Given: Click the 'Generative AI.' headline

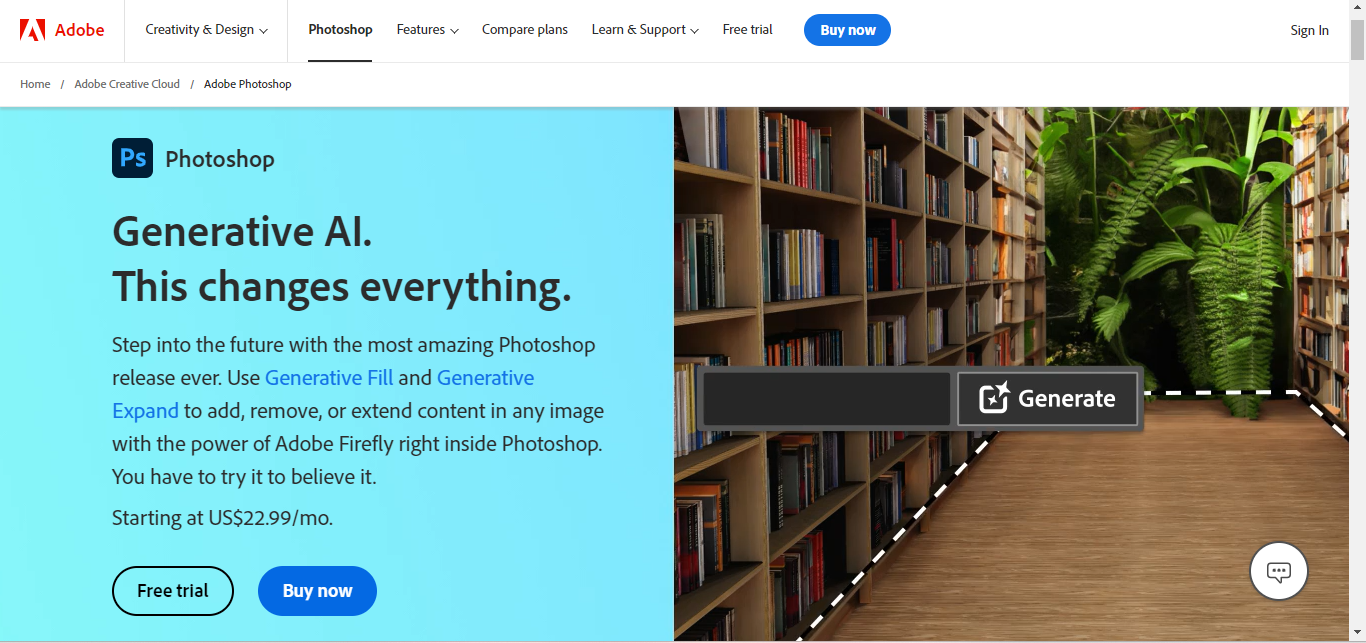Looking at the screenshot, I should tap(242, 232).
